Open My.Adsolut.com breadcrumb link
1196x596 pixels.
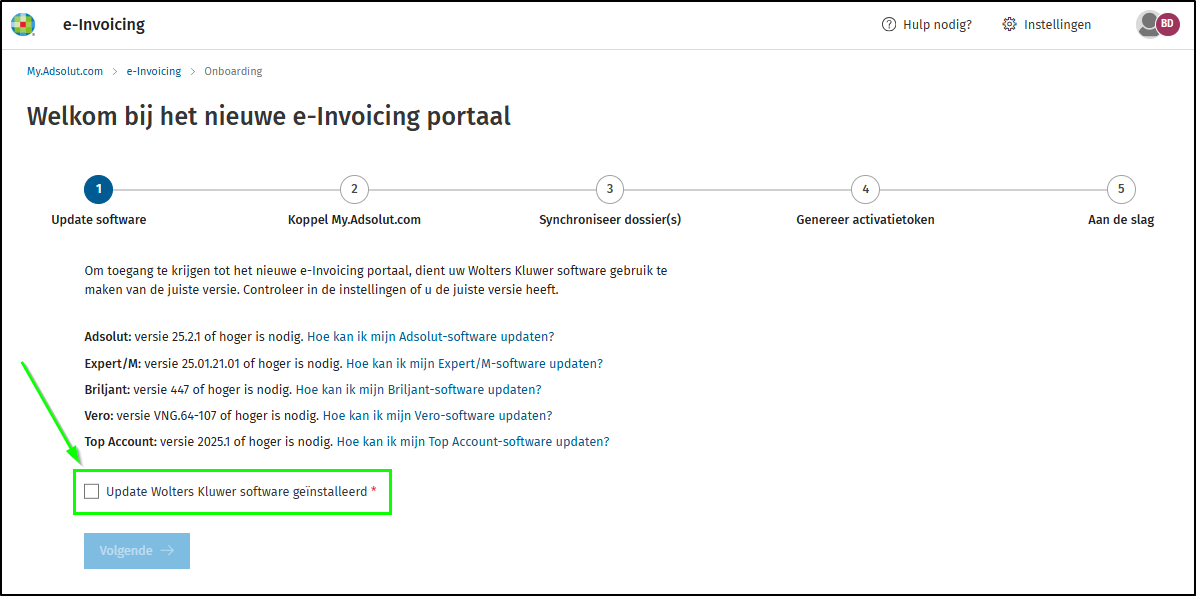point(65,72)
